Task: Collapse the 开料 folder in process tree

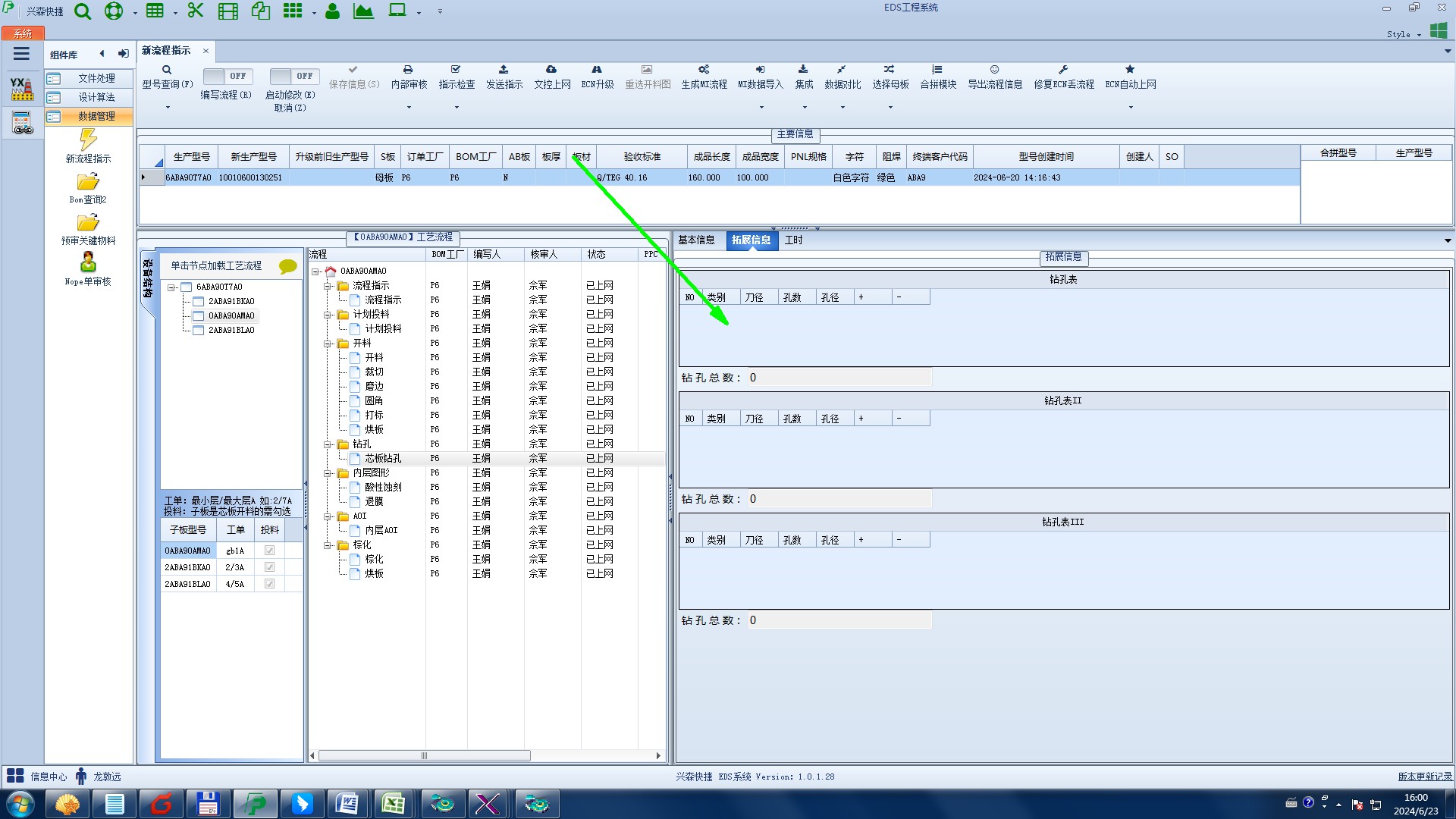Action: coord(328,344)
